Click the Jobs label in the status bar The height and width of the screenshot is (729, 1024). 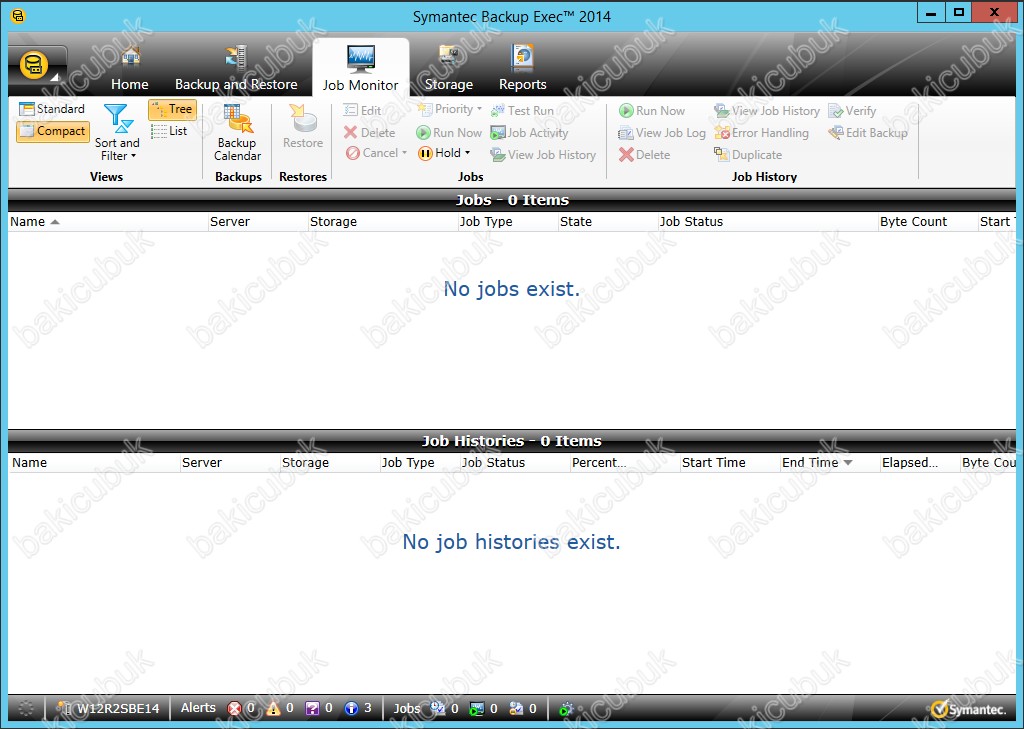tap(407, 708)
